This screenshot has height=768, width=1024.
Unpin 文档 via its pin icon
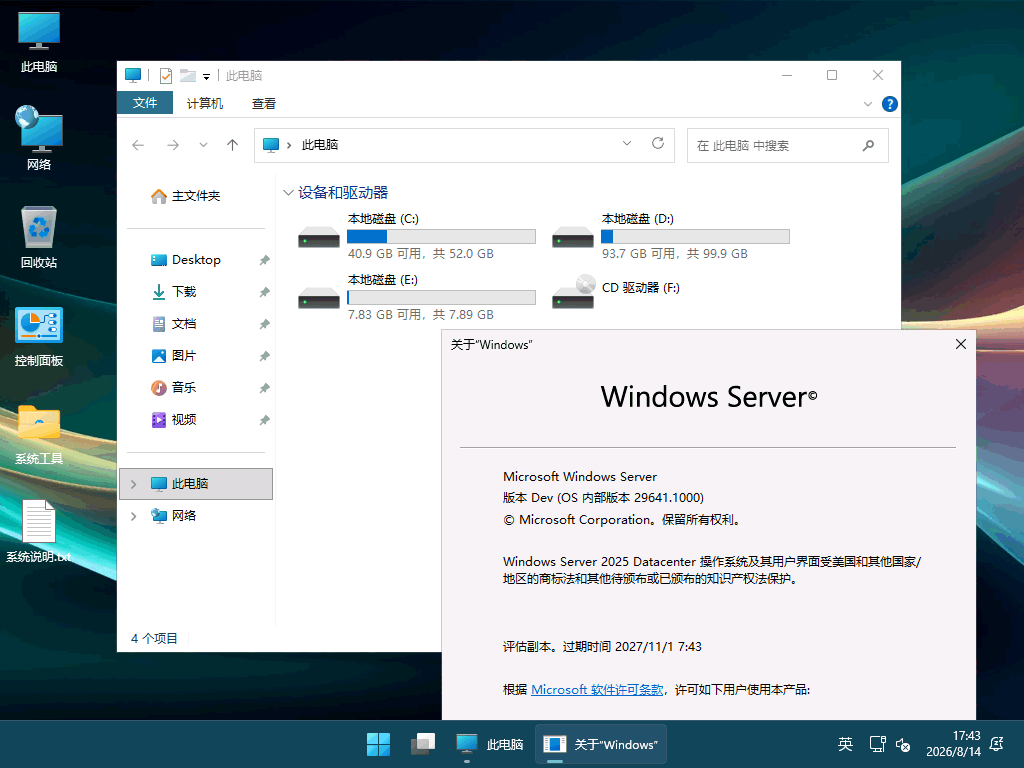(x=264, y=324)
